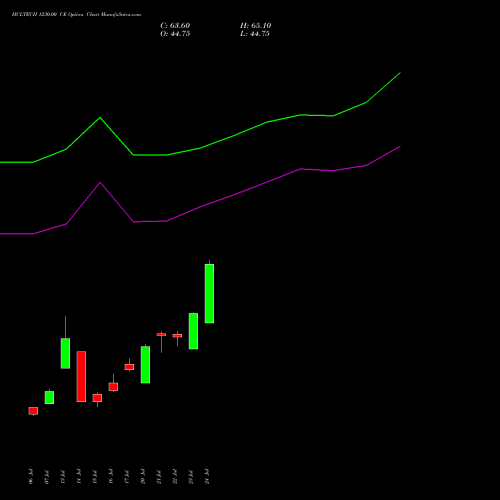Select the green candle for 20 Jul
Image resolution: width=500 pixels, height=500 pixels.
145,364
